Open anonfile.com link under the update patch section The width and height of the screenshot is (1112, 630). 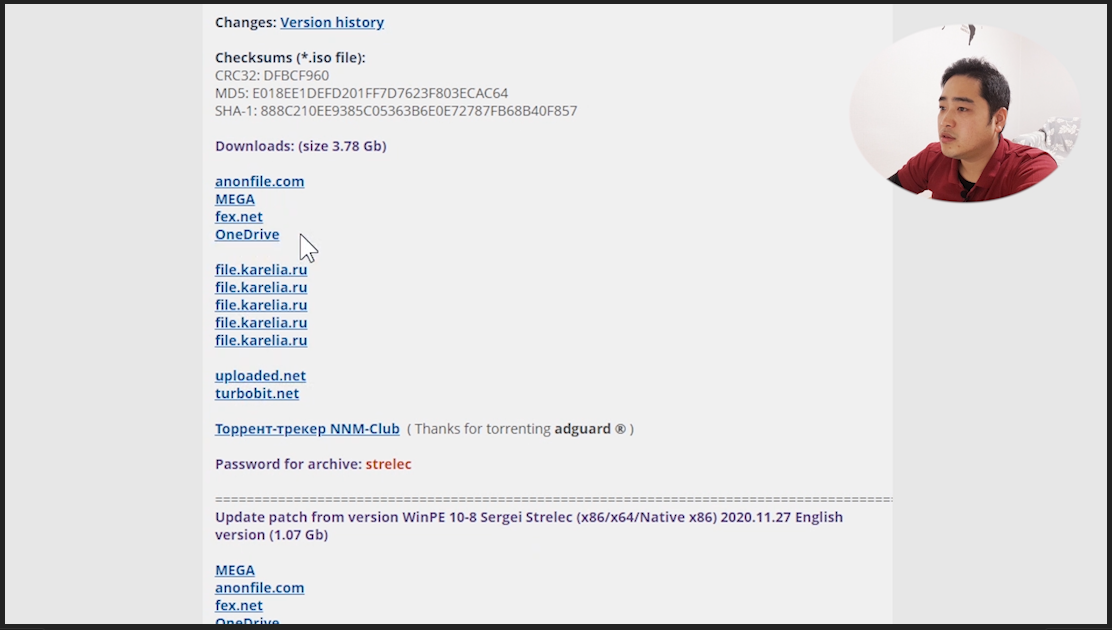pos(260,587)
